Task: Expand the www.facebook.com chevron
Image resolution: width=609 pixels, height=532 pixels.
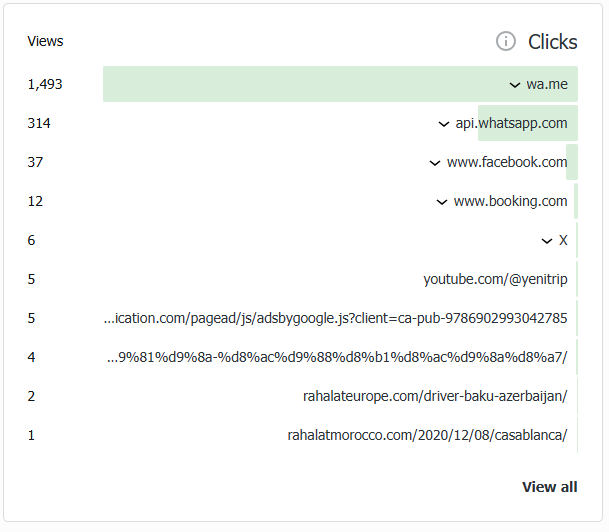Action: tap(435, 163)
